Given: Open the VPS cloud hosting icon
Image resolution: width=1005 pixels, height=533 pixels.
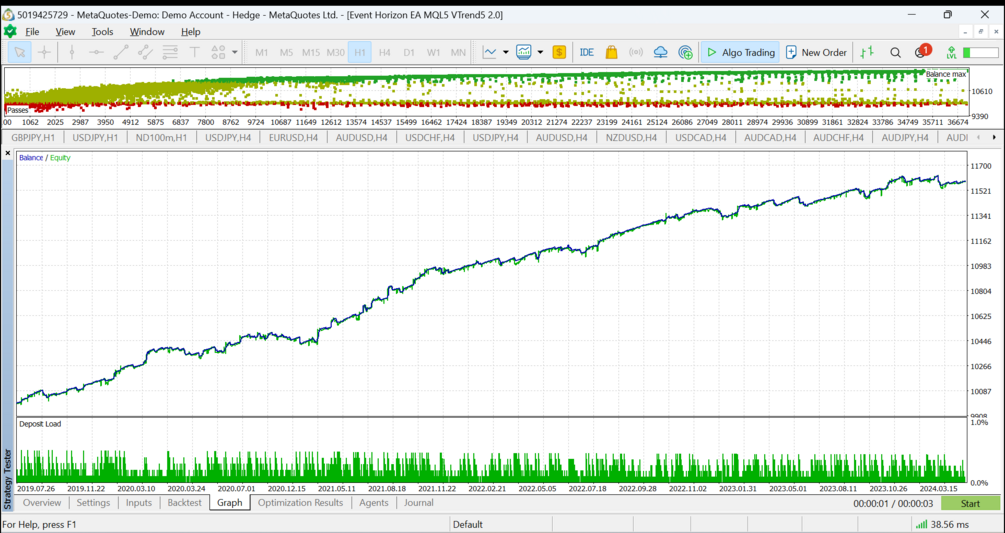Looking at the screenshot, I should (660, 53).
